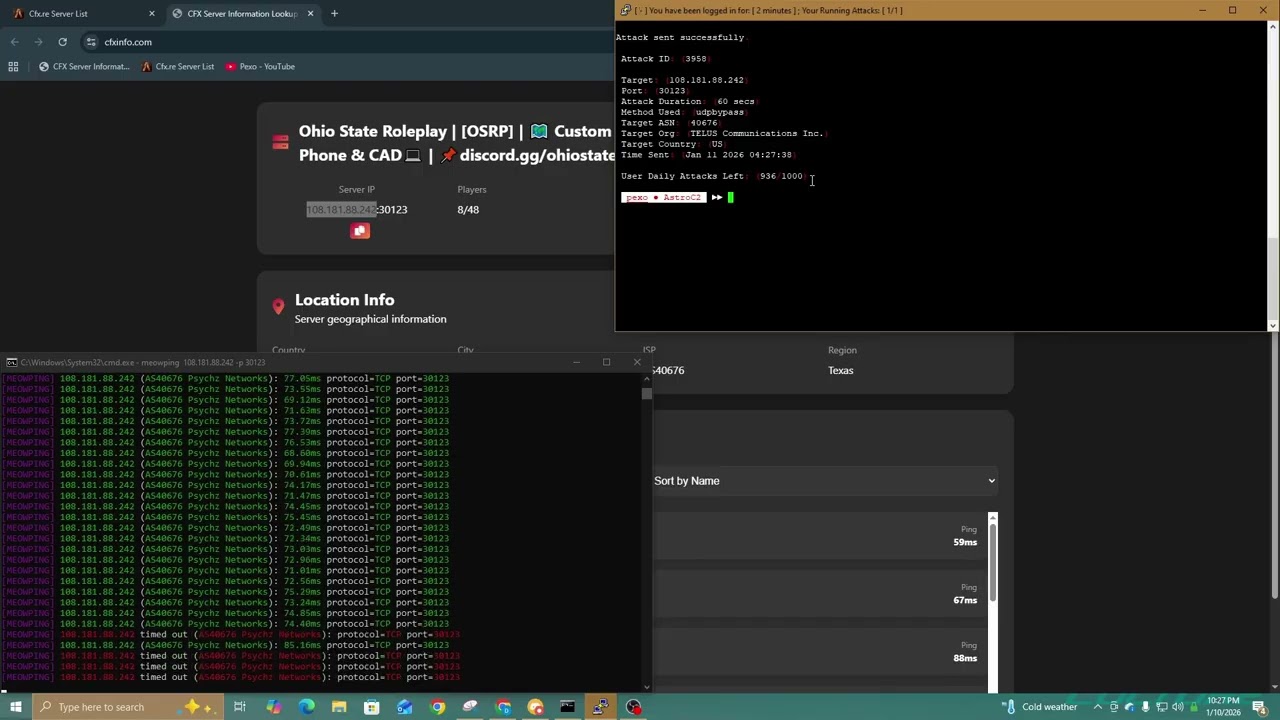Image resolution: width=1280 pixels, height=720 pixels.
Task: Click the red server icon beside title
Action: 280,143
